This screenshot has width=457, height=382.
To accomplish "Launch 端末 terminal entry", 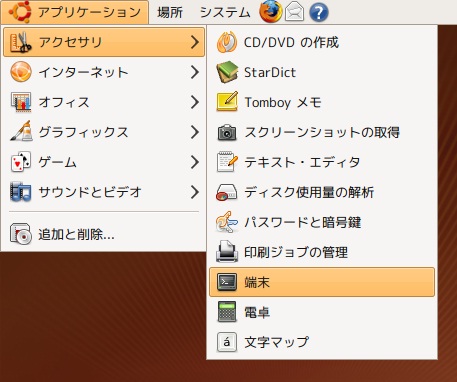I will pos(322,282).
